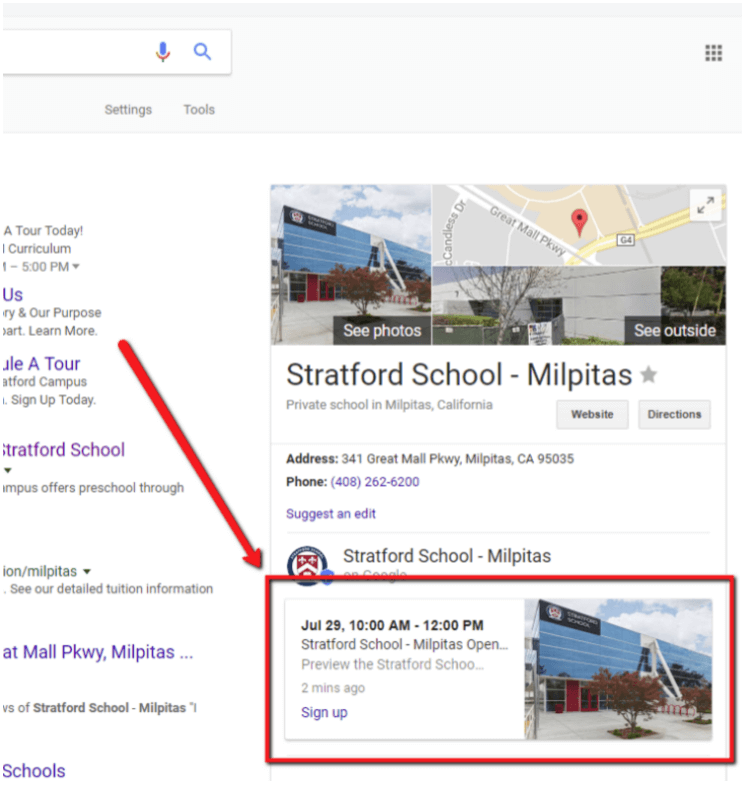
Task: Click the Stratford School crest logo
Action: (x=307, y=565)
